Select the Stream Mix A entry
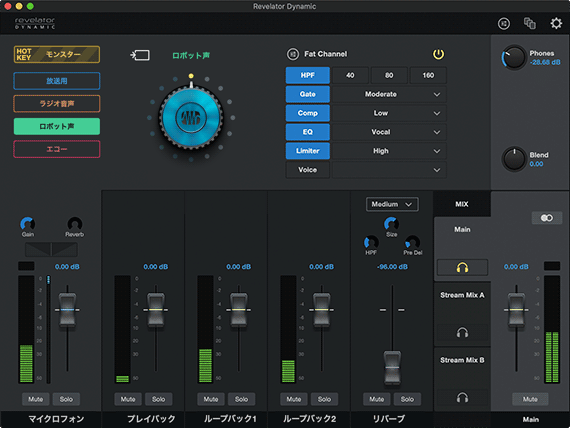 point(462,295)
